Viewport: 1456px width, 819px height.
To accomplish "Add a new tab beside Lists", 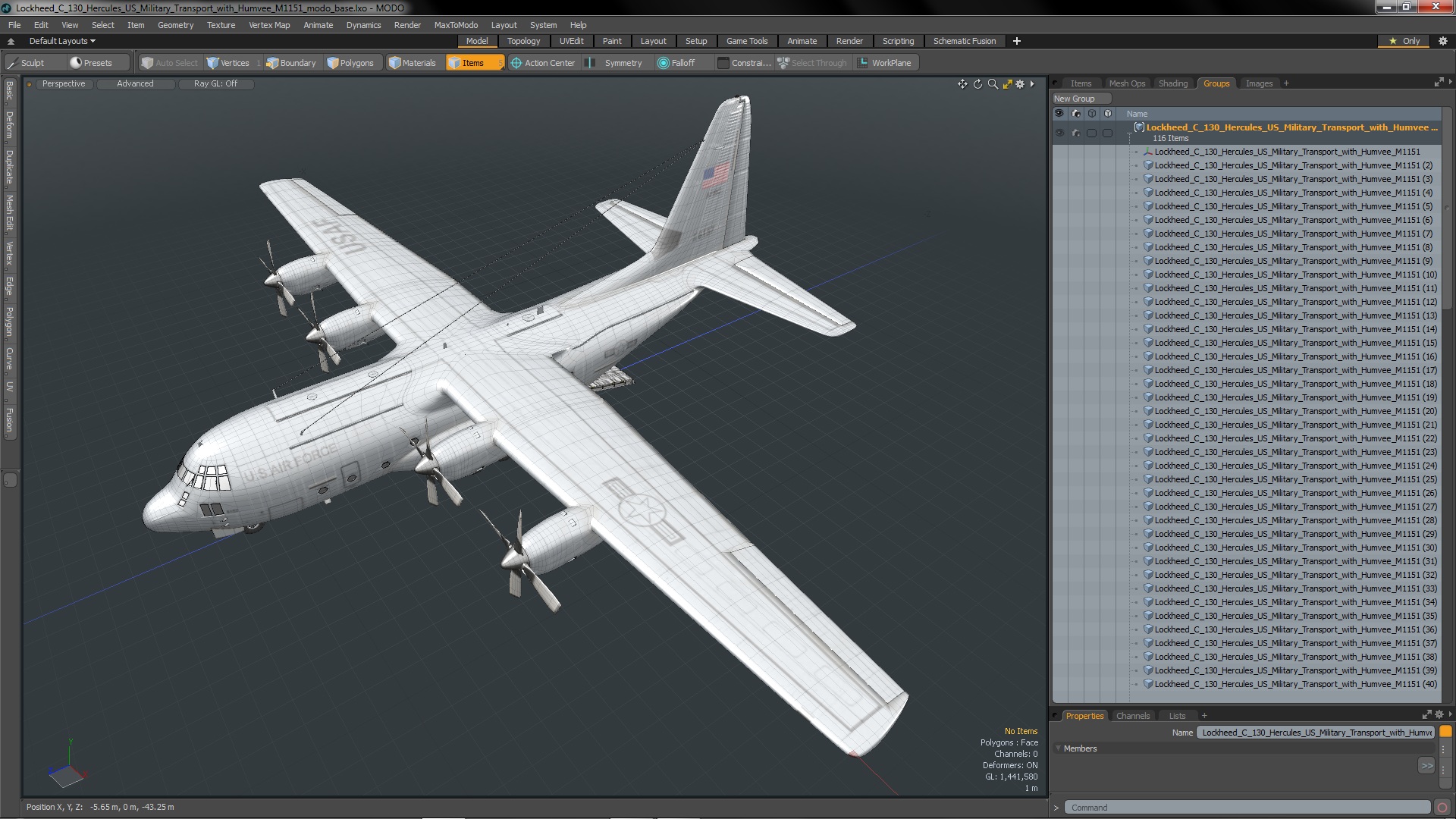I will click(1204, 716).
